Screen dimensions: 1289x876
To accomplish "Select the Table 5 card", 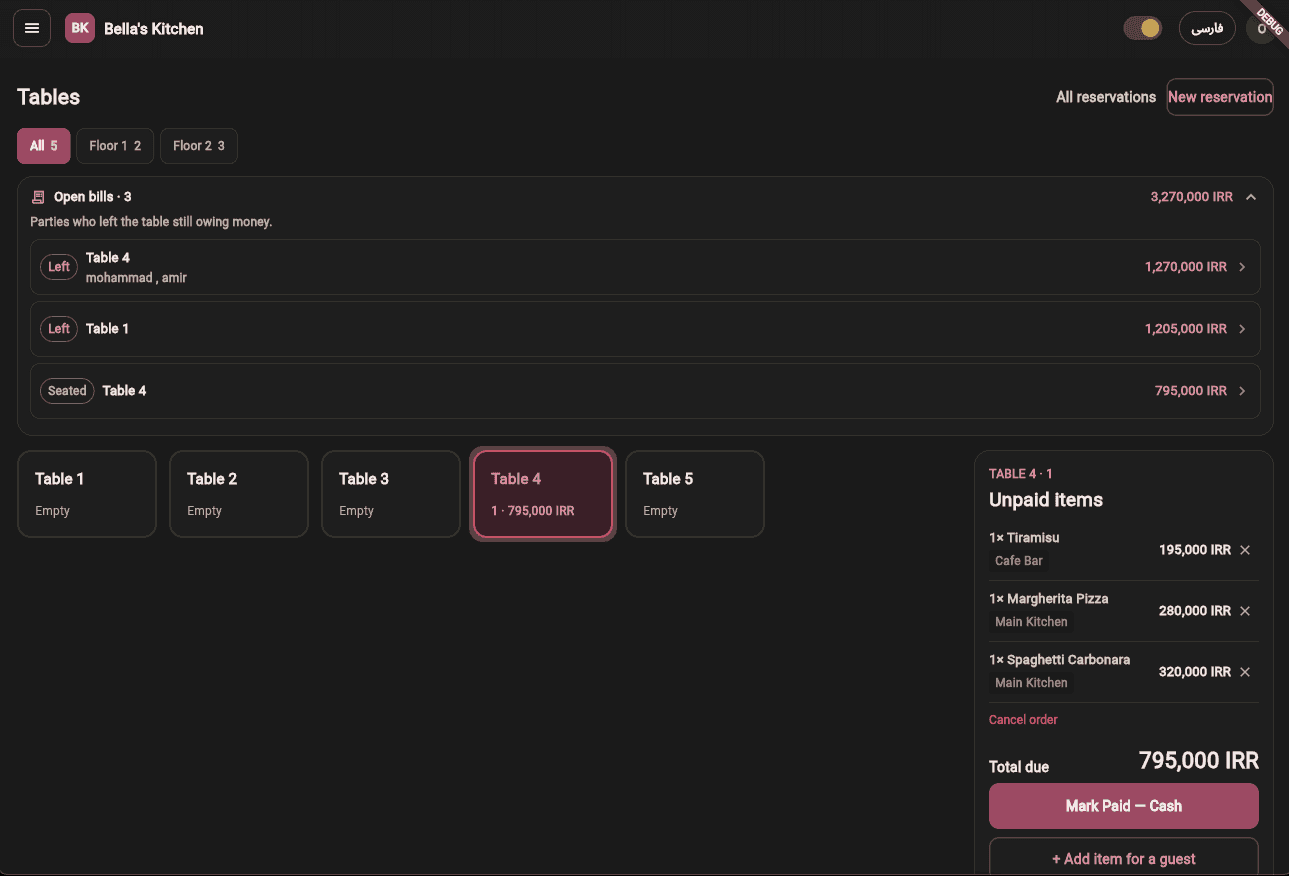I will (695, 494).
